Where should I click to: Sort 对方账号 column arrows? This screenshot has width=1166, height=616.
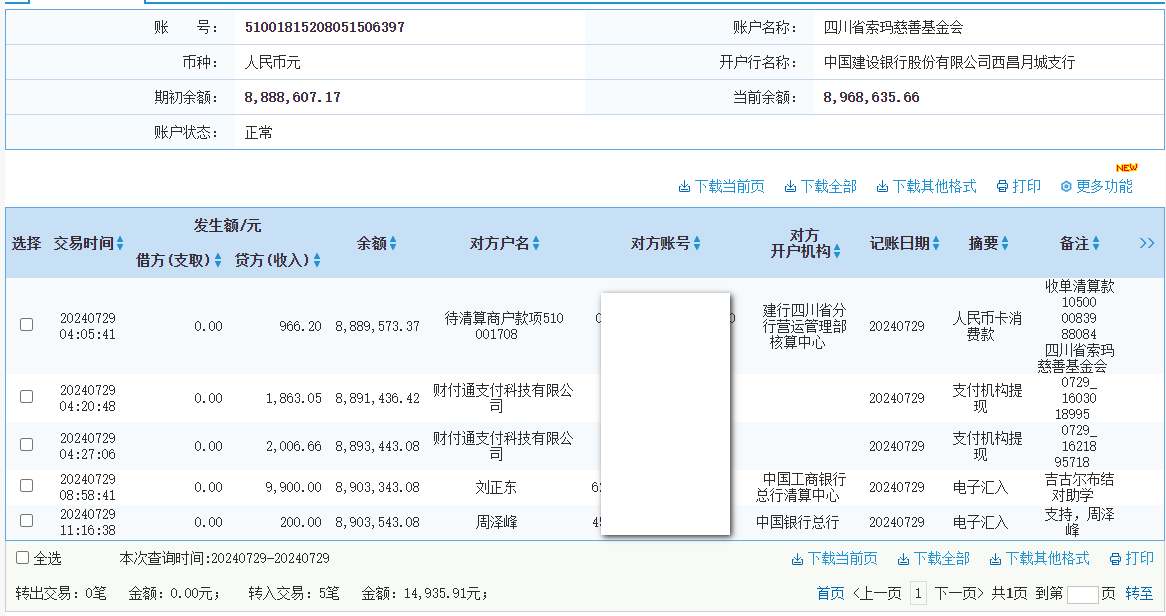click(697, 243)
